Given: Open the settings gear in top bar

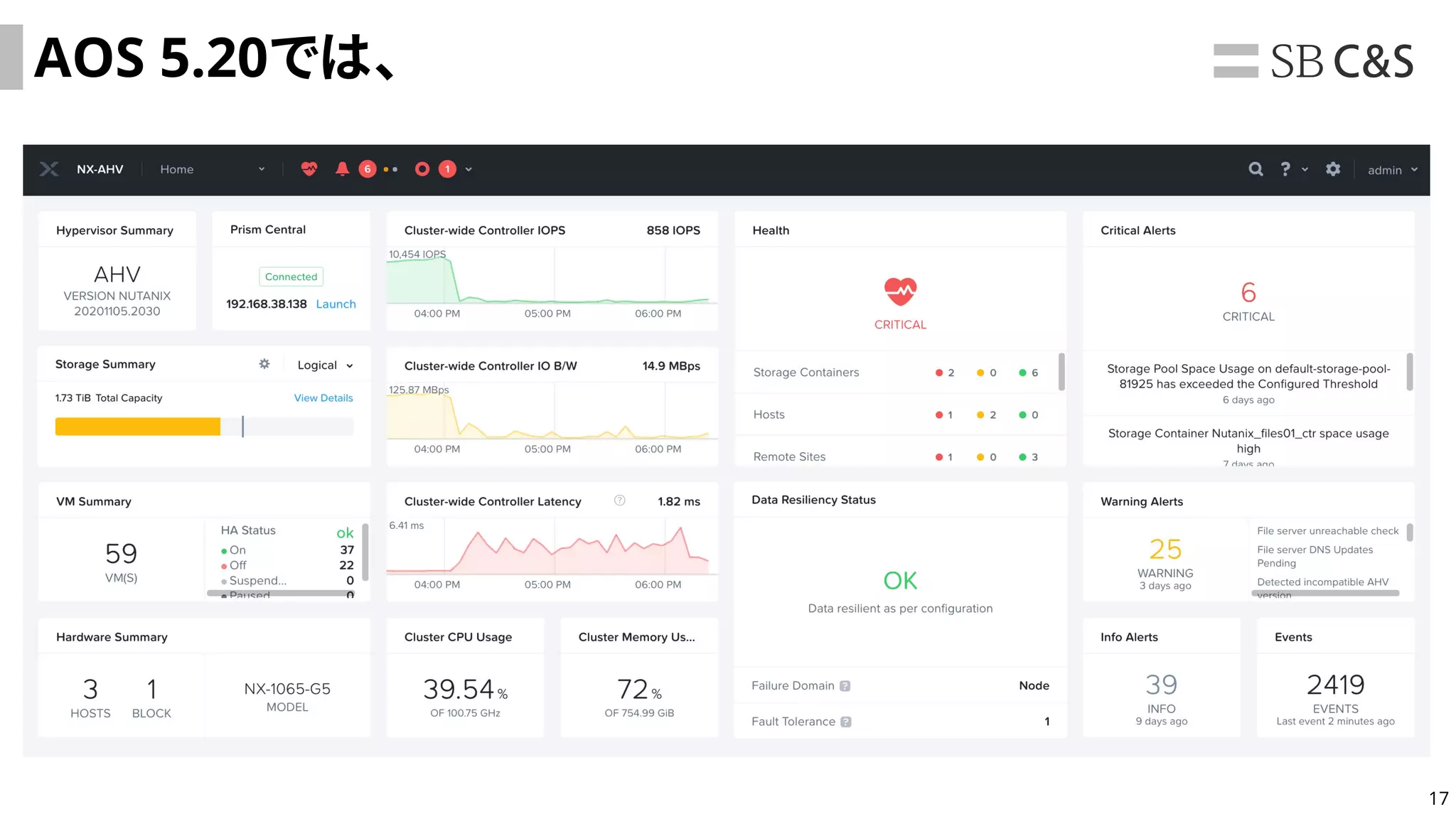Looking at the screenshot, I should coord(1333,169).
